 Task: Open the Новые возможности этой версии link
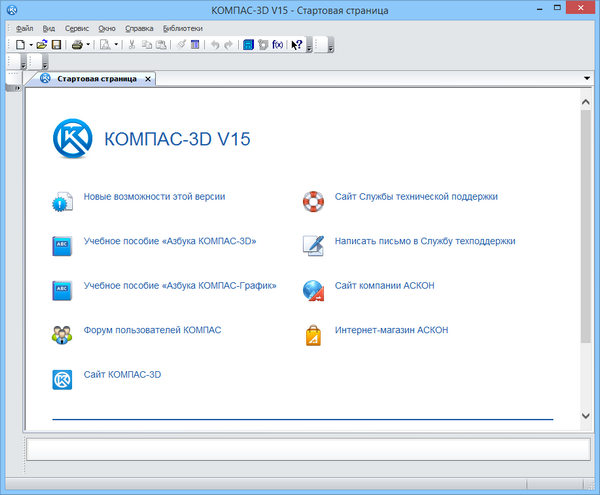click(x=154, y=197)
